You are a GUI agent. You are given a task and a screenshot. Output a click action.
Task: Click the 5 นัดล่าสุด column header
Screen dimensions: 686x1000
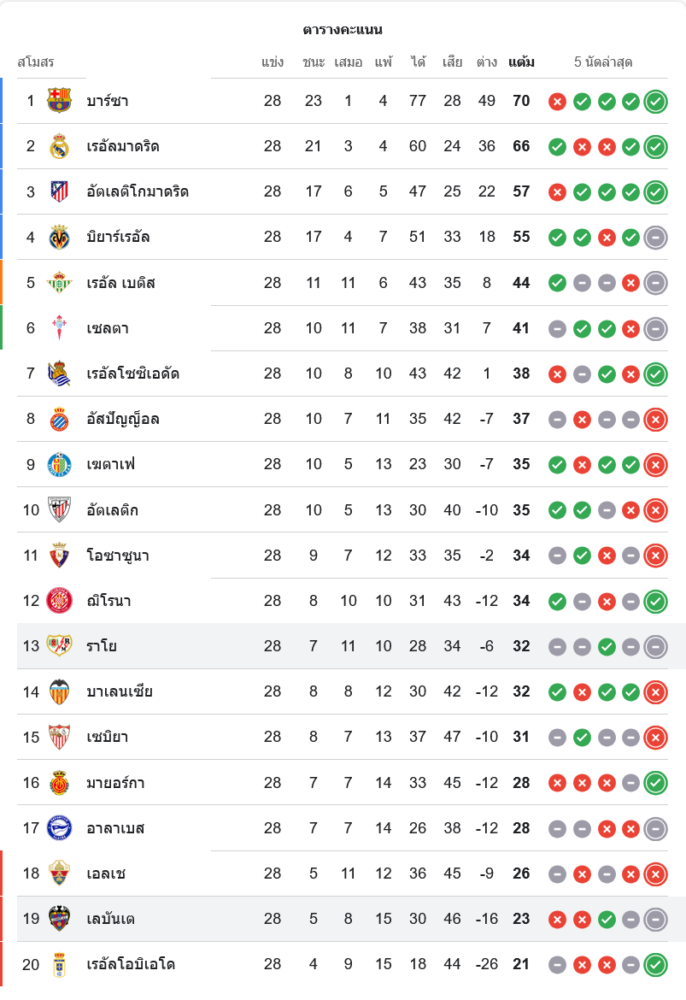(603, 62)
